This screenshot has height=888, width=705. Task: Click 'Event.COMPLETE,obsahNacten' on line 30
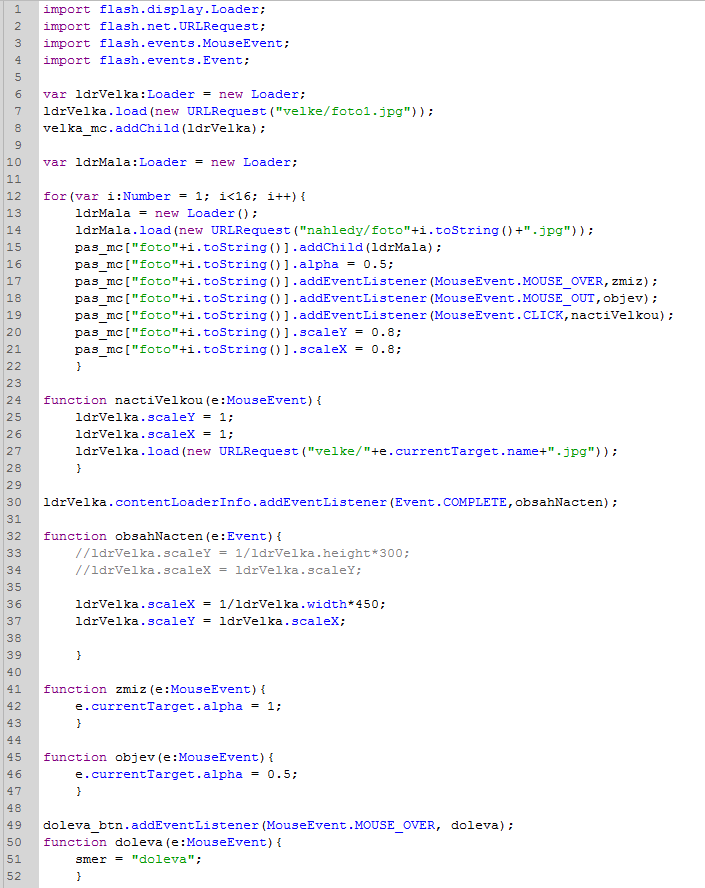[x=498, y=502]
